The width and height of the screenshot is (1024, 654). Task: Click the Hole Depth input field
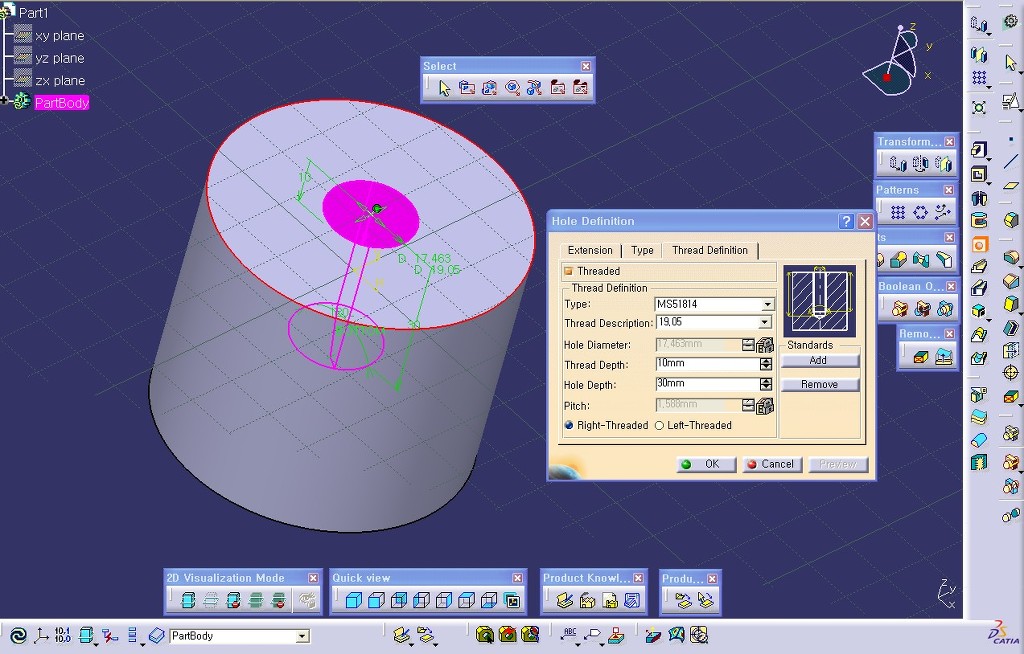coord(706,385)
